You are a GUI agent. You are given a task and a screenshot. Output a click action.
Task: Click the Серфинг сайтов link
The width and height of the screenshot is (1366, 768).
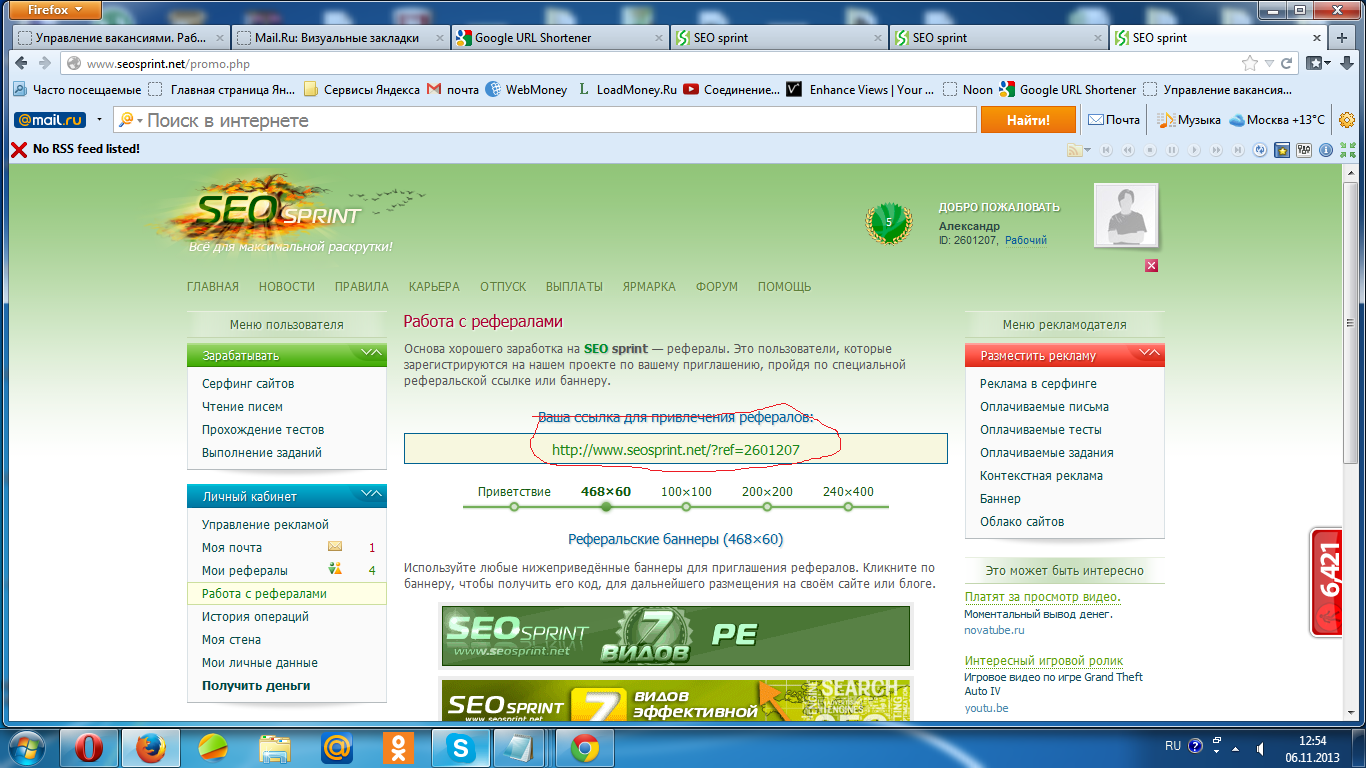[x=248, y=384]
